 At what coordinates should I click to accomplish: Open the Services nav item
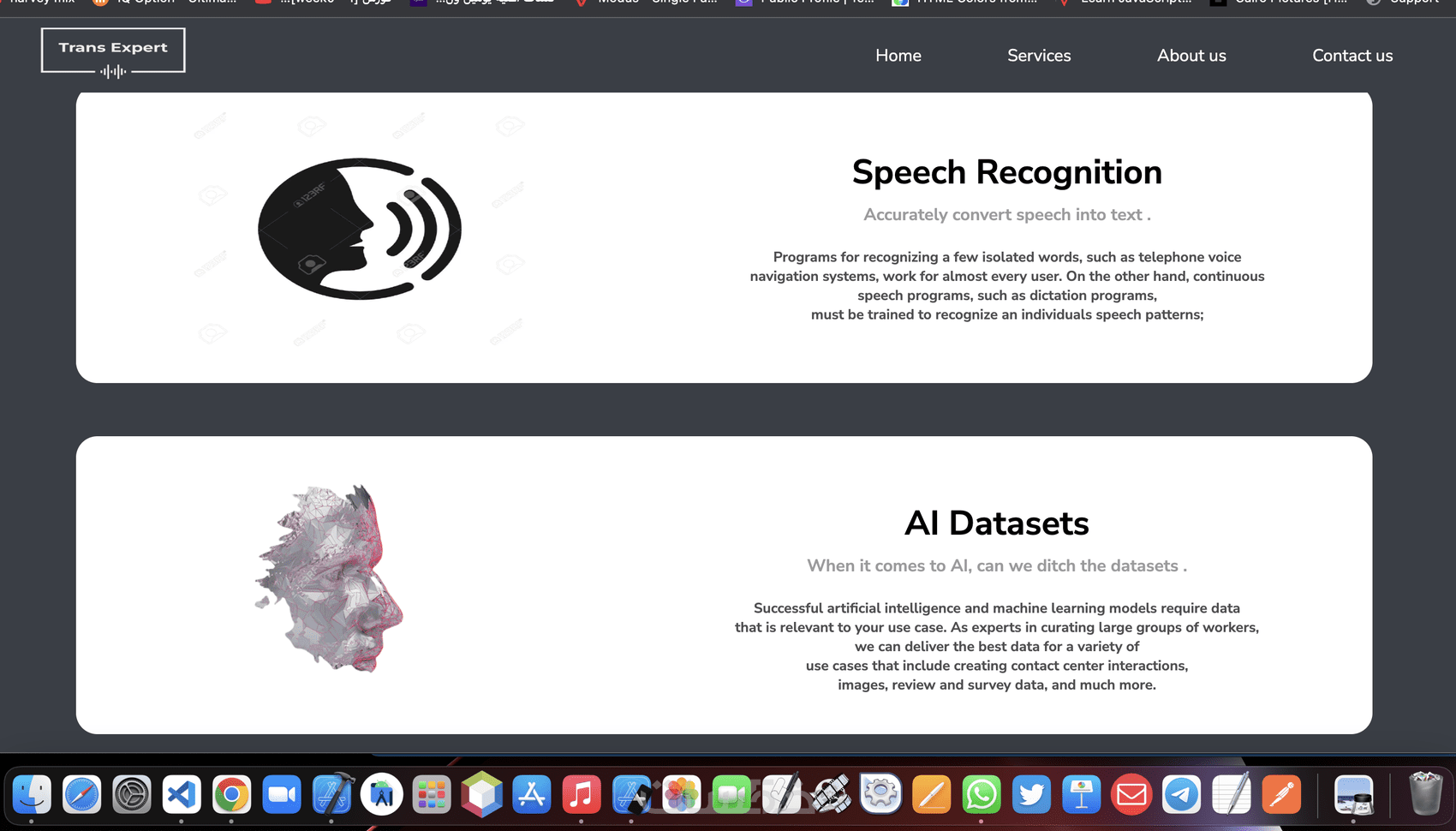[1039, 56]
